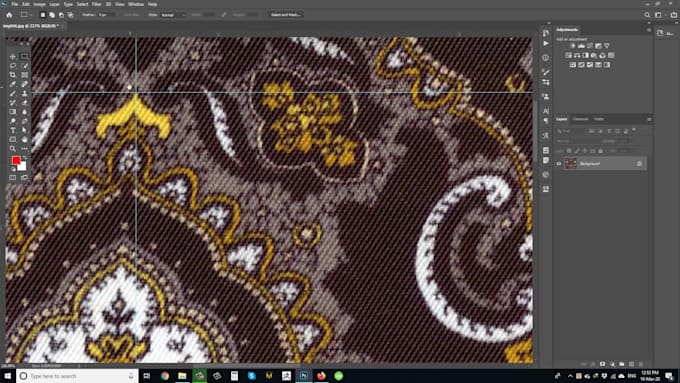
Task: Choose New selection mode in options bar
Action: (42, 14)
